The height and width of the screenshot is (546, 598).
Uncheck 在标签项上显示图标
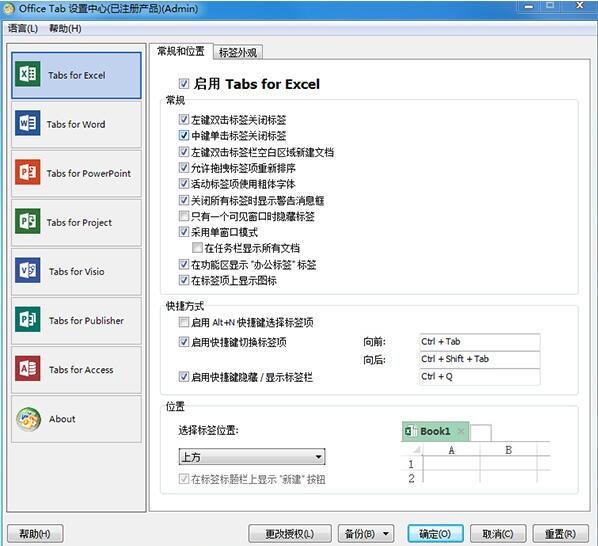coord(184,280)
